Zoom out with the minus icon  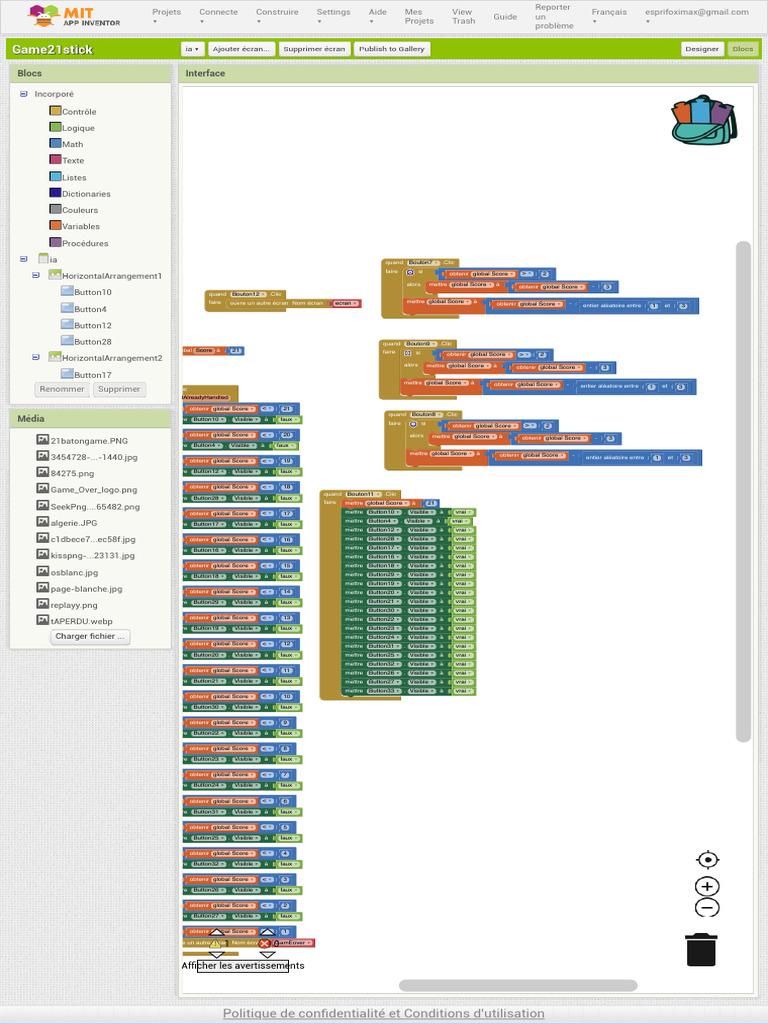click(x=707, y=908)
